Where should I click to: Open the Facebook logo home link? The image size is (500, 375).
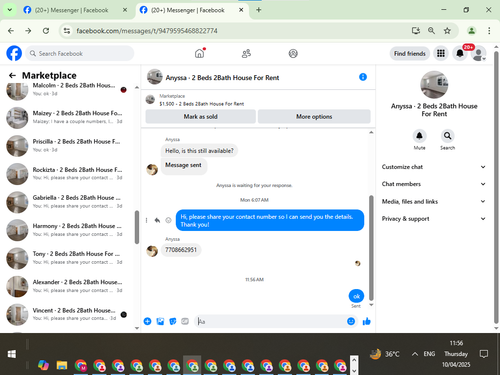14,53
